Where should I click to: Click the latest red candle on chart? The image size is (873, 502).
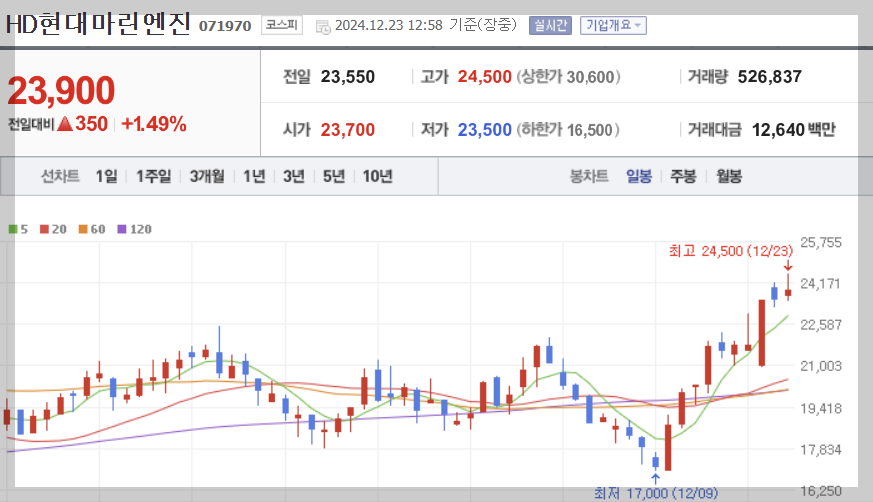click(x=788, y=287)
